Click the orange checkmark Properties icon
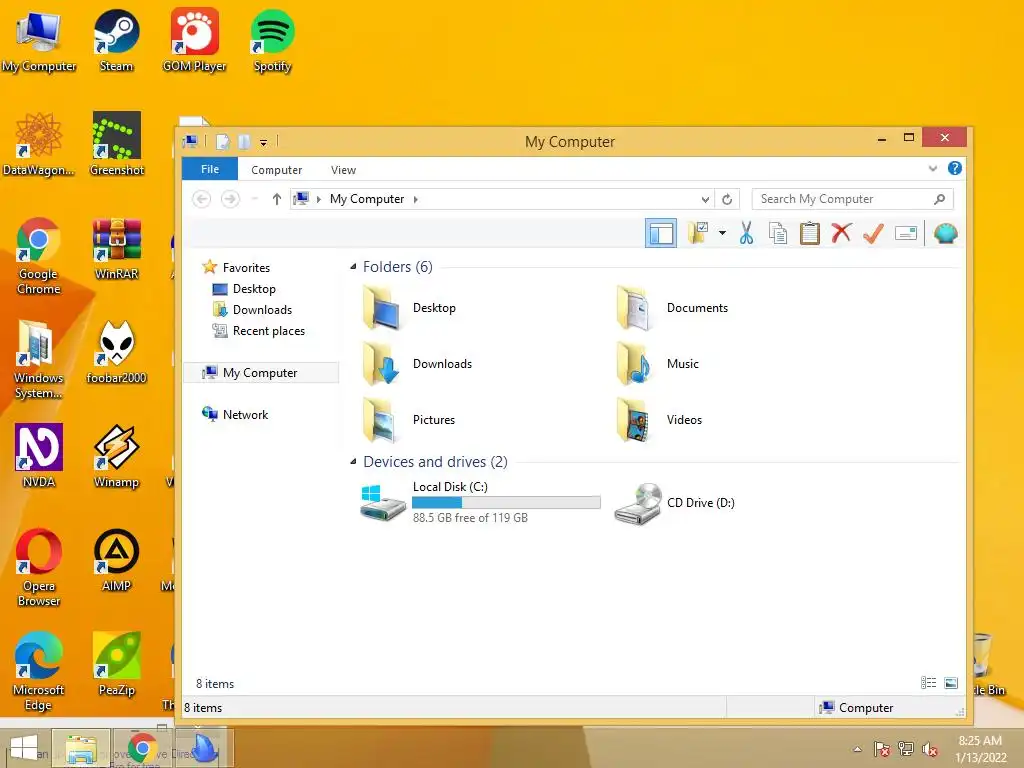 click(x=873, y=233)
